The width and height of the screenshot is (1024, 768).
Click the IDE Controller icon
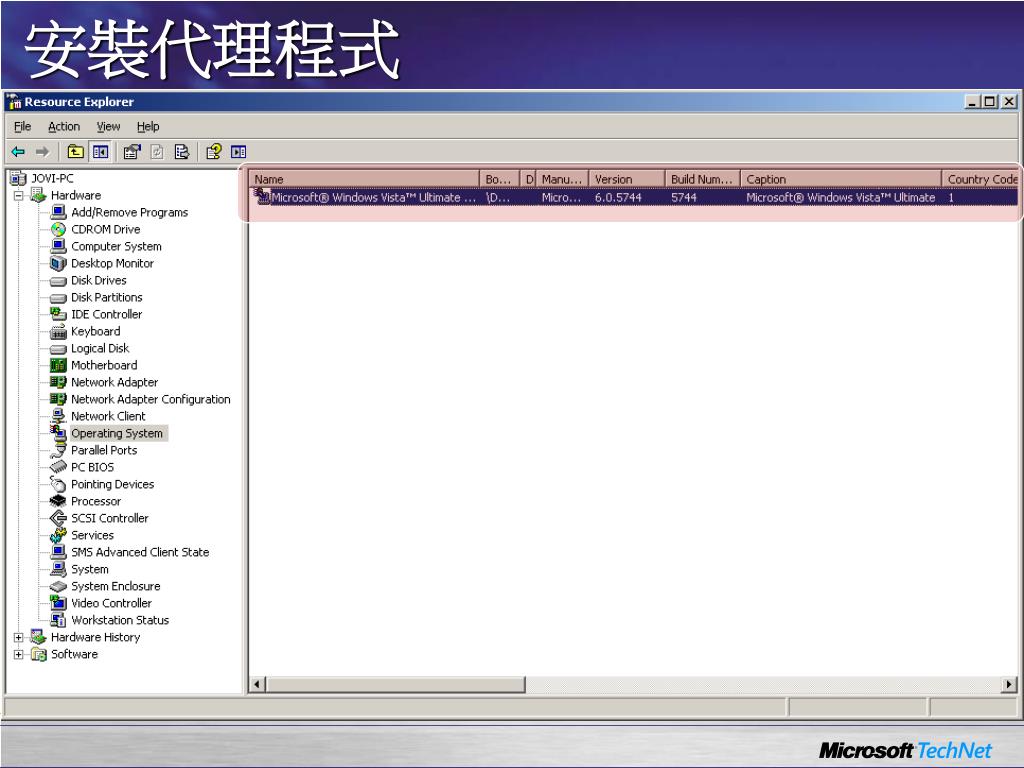tap(58, 314)
